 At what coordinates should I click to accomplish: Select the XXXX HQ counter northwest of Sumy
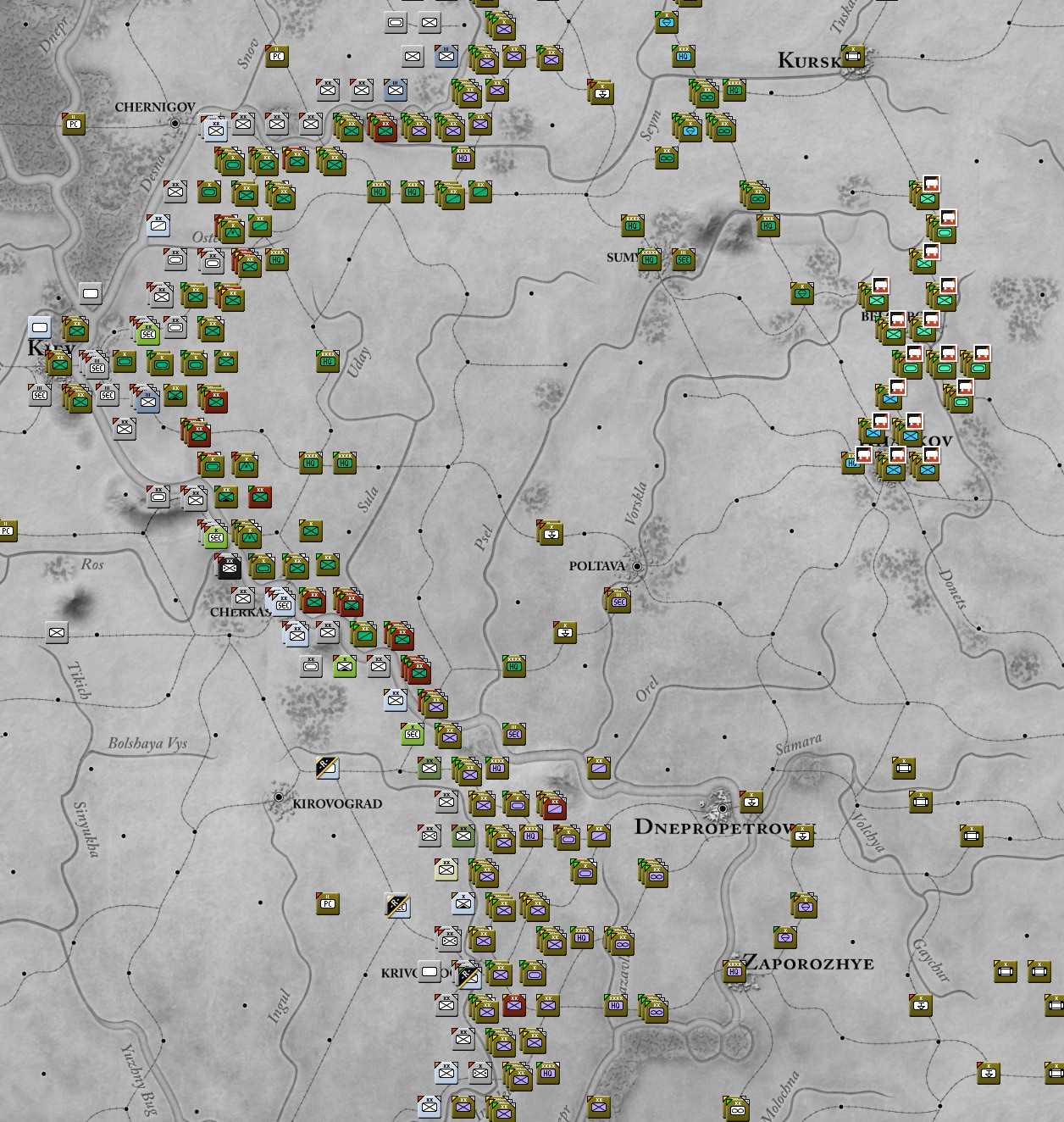[632, 225]
